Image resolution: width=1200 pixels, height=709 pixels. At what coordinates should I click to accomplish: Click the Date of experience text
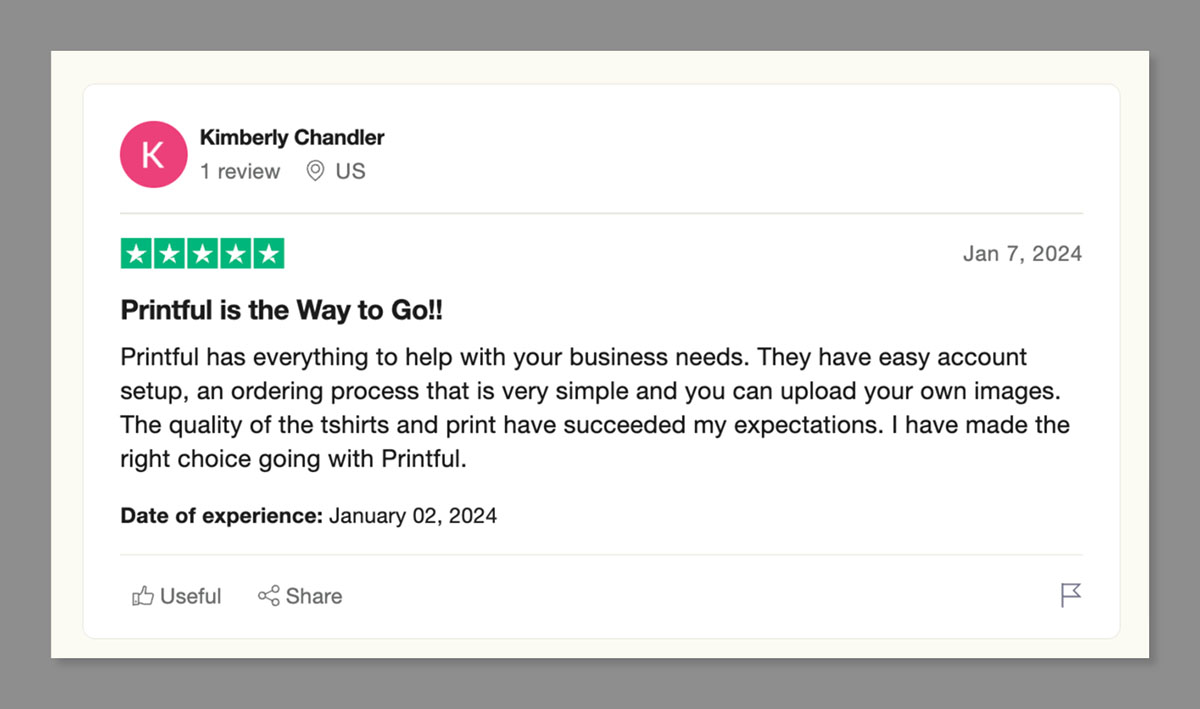(x=219, y=515)
